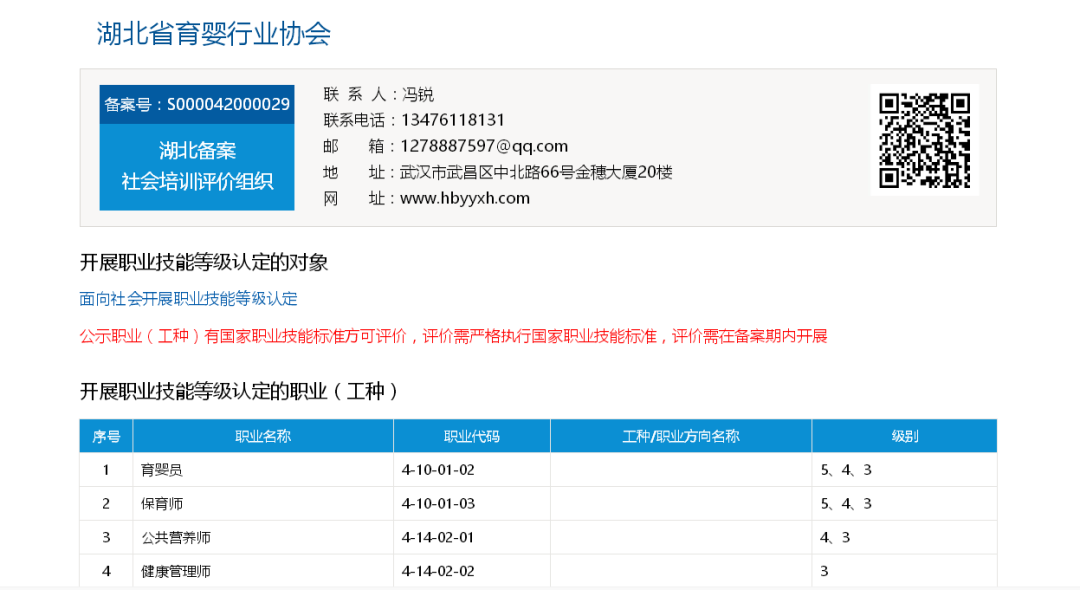Viewport: 1080px width, 590px height.
Task: Click the 育婴员 level cell 5、4、3
Action: pos(904,470)
